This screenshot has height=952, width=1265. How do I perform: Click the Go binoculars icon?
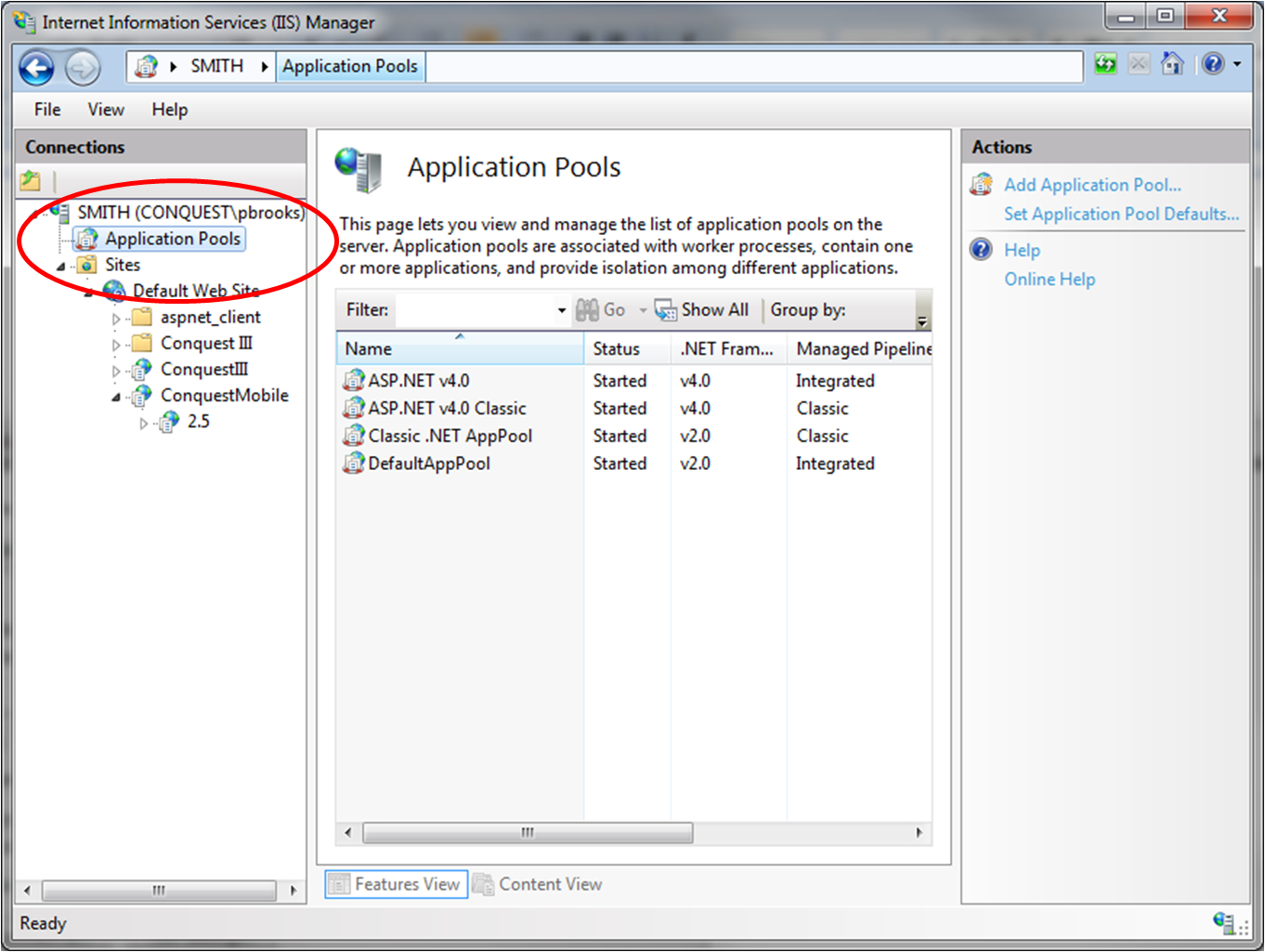pyautogui.click(x=587, y=310)
